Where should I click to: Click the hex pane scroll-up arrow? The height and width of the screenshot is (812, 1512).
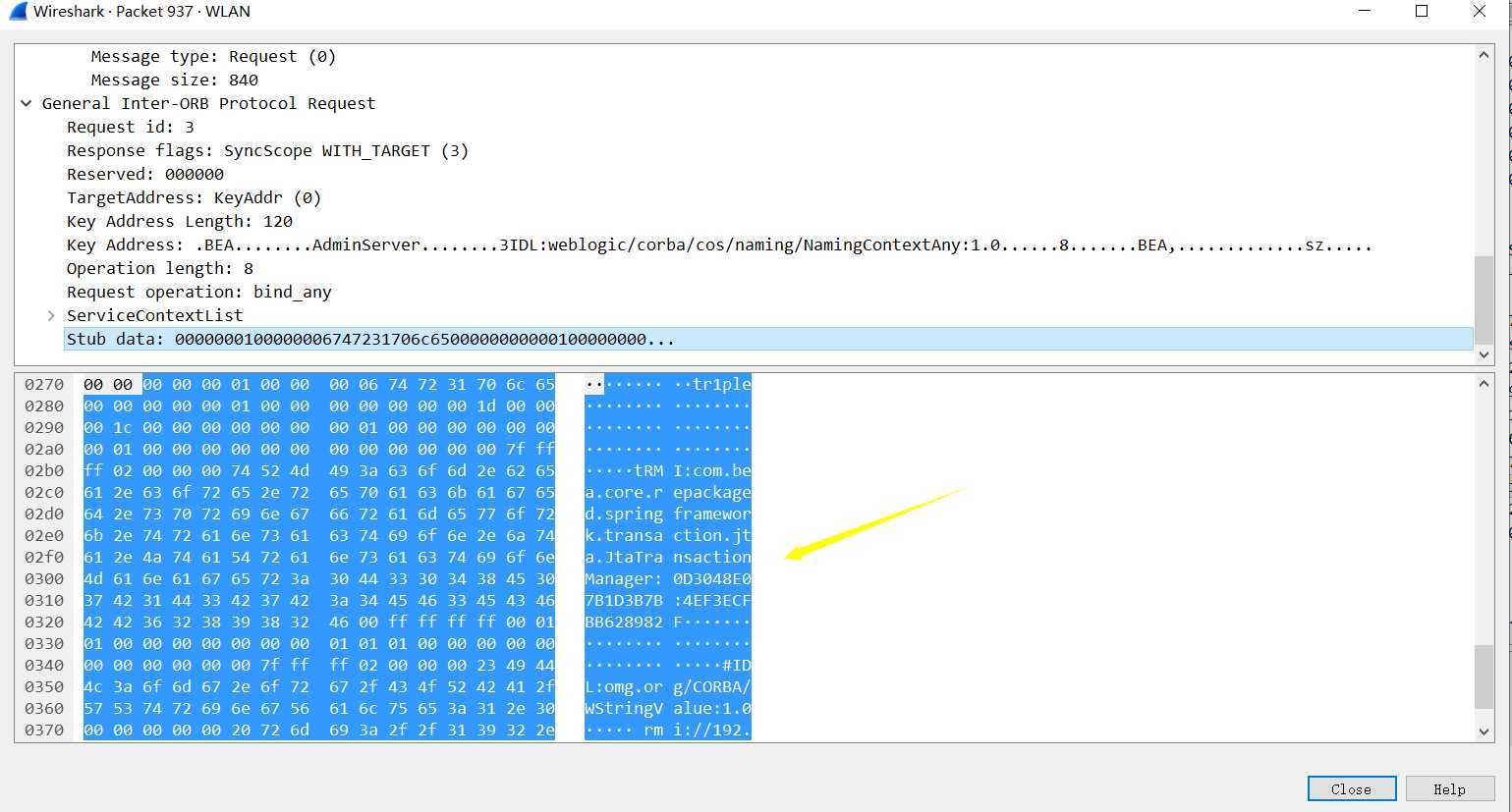[x=1484, y=384]
